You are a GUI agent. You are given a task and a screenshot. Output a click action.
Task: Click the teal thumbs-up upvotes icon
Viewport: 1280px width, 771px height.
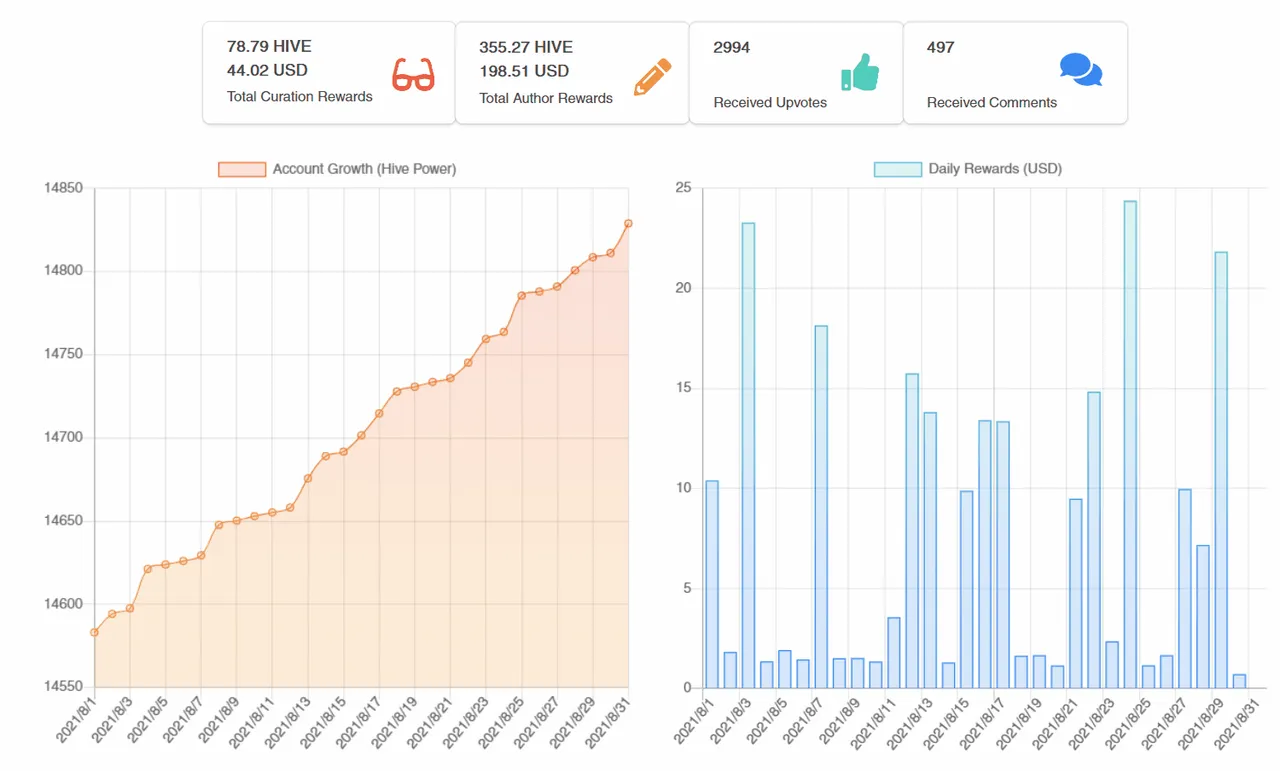[x=860, y=72]
